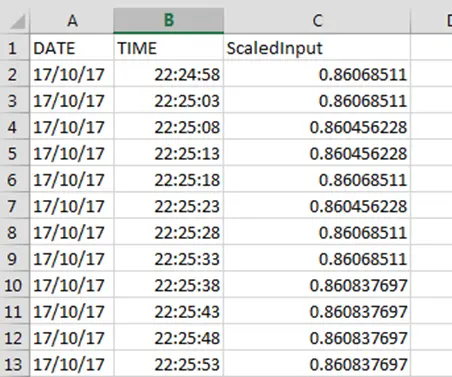Select time cell 22:25:53
This screenshot has width=452, height=377.
point(169,364)
